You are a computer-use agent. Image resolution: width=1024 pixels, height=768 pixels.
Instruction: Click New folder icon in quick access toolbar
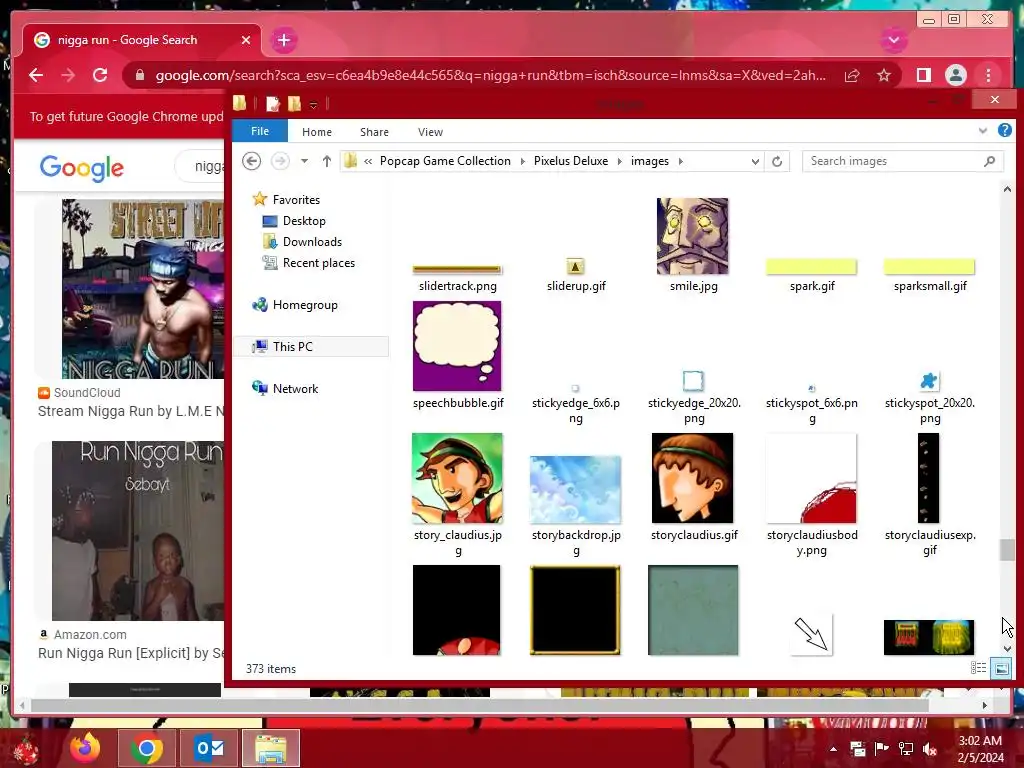point(294,104)
